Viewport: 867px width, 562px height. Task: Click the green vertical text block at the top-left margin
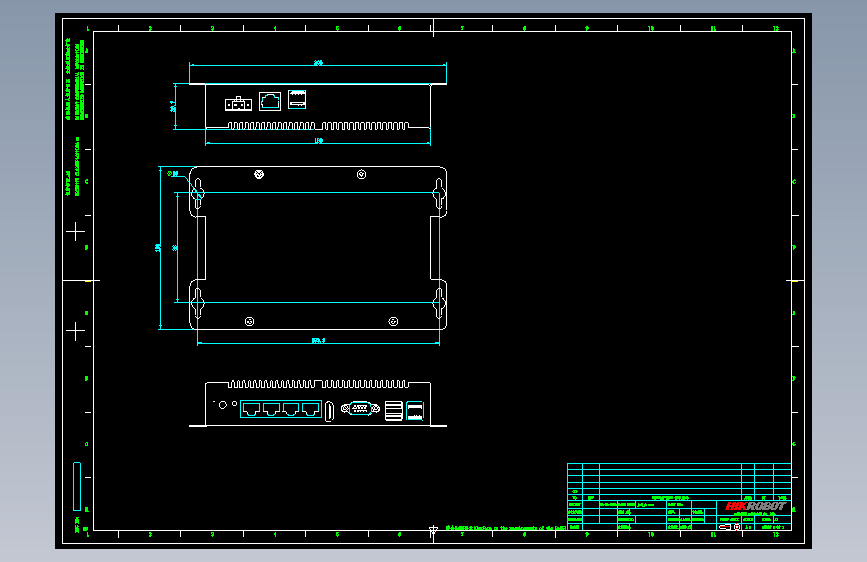coord(75,79)
